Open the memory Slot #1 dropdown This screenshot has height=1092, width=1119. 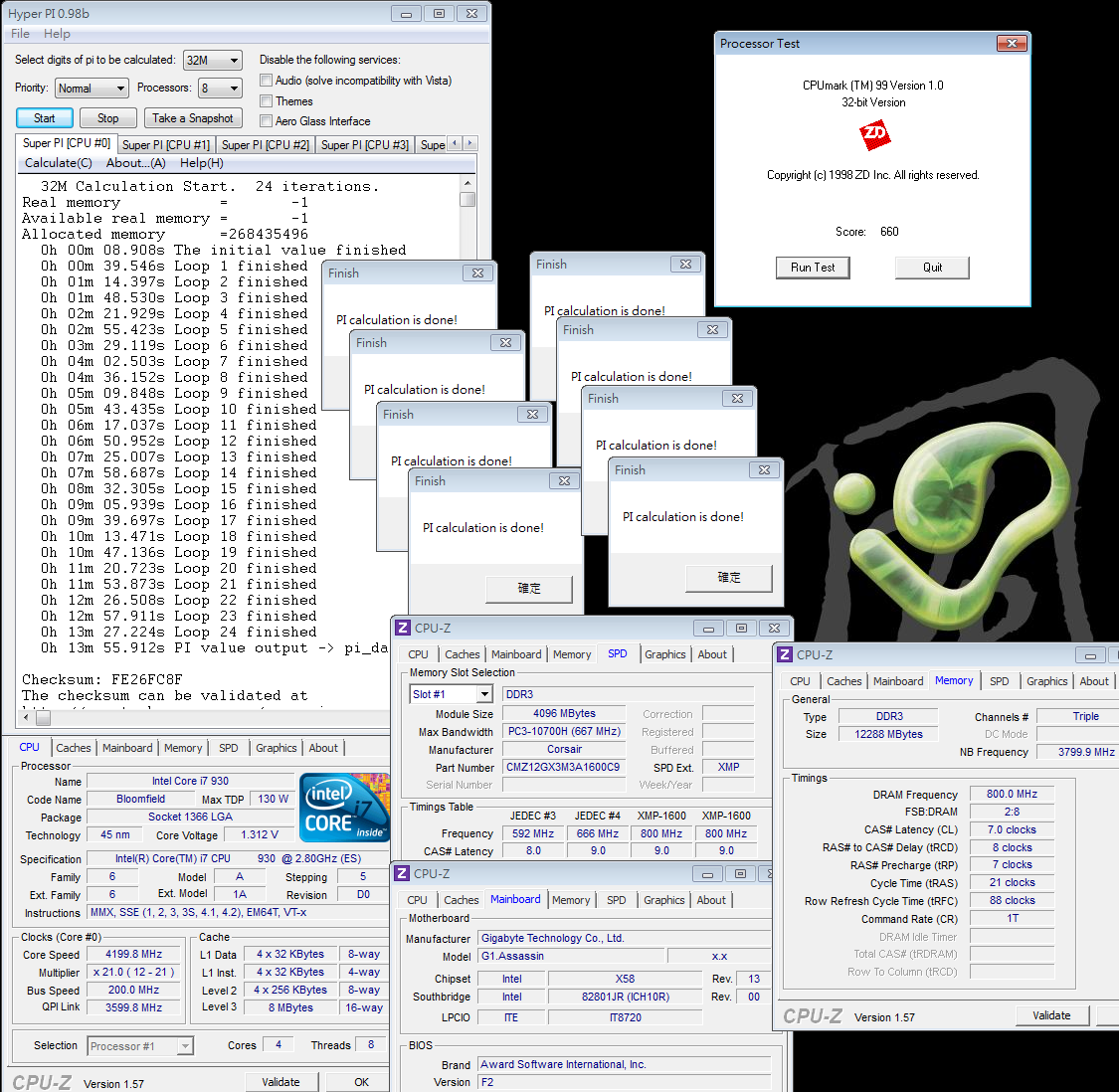[x=452, y=694]
